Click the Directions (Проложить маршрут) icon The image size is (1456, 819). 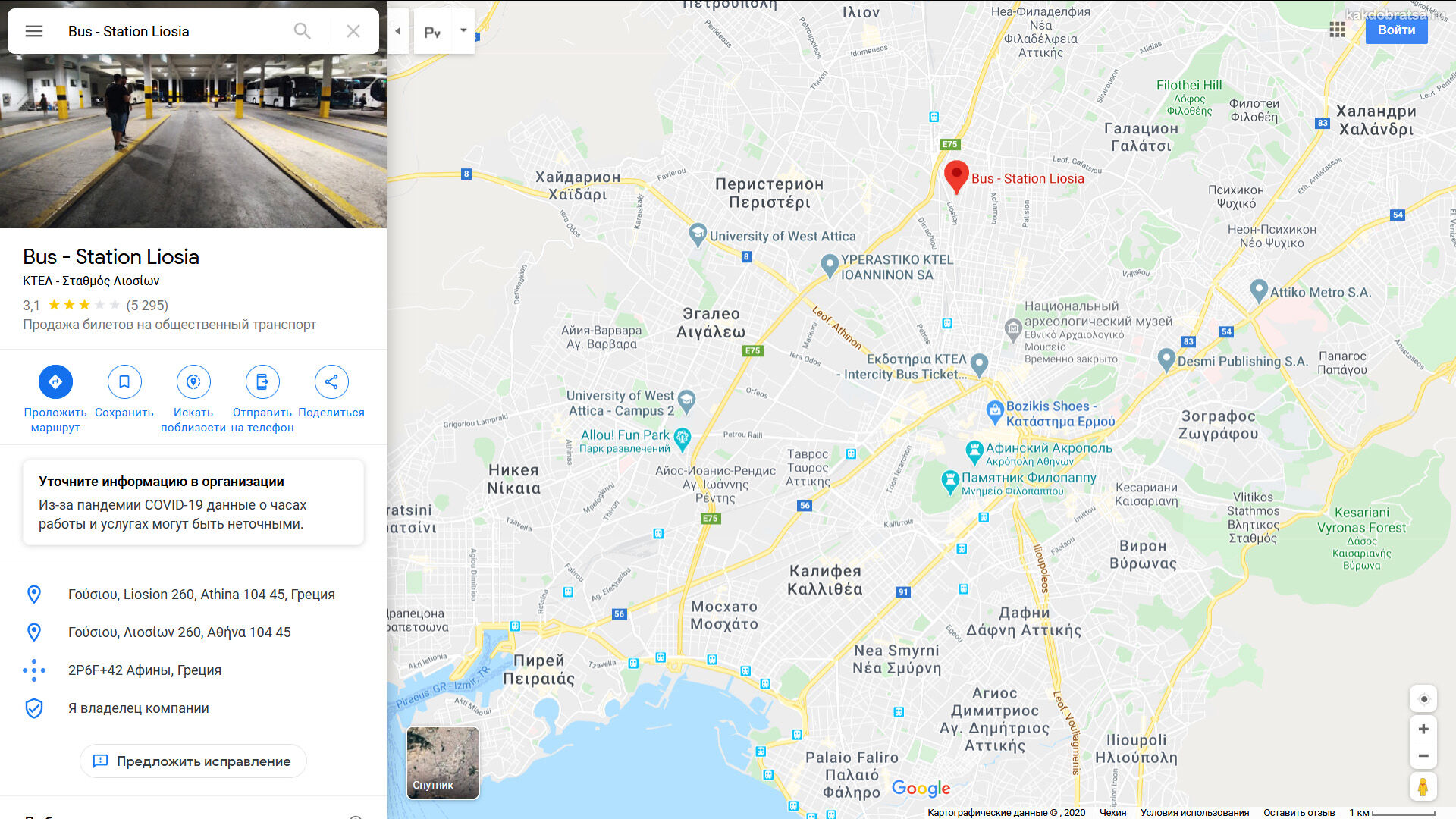pos(55,381)
